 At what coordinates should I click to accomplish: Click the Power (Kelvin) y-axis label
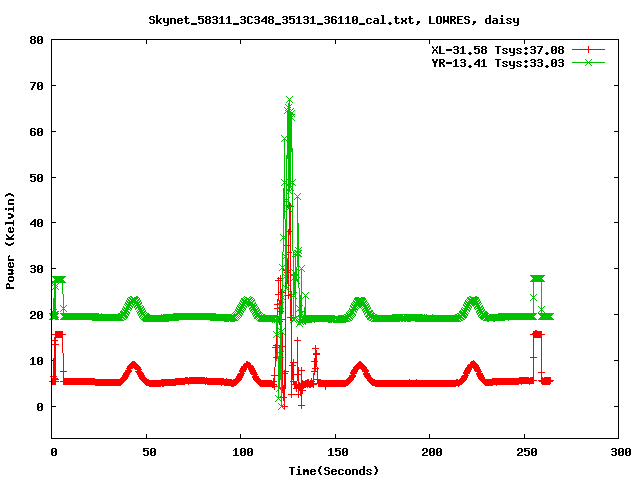coord(10,241)
